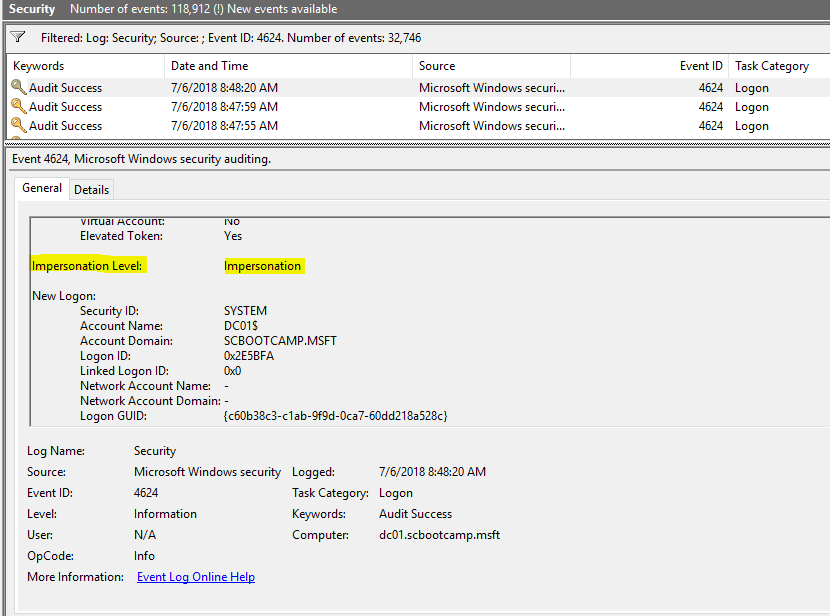
Task: Click the Level value Information
Action: pos(165,514)
